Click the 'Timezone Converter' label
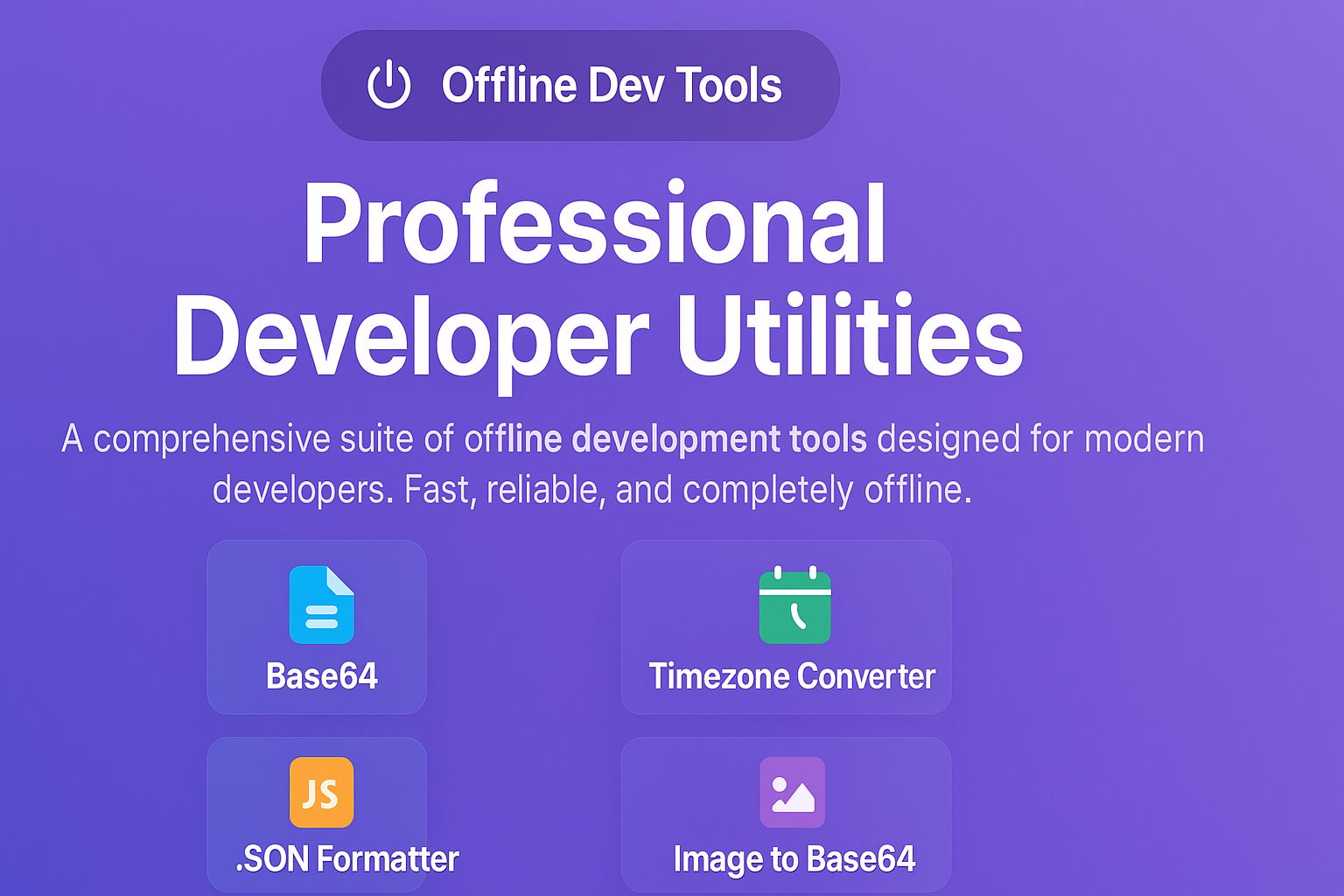This screenshot has width=1344, height=896. click(x=792, y=676)
